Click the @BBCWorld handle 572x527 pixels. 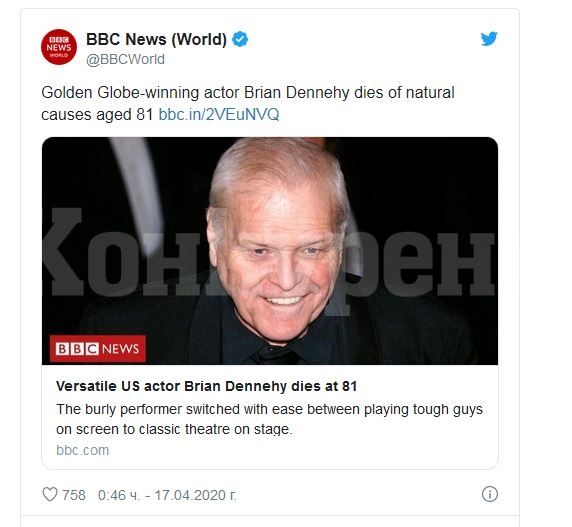pyautogui.click(x=125, y=59)
